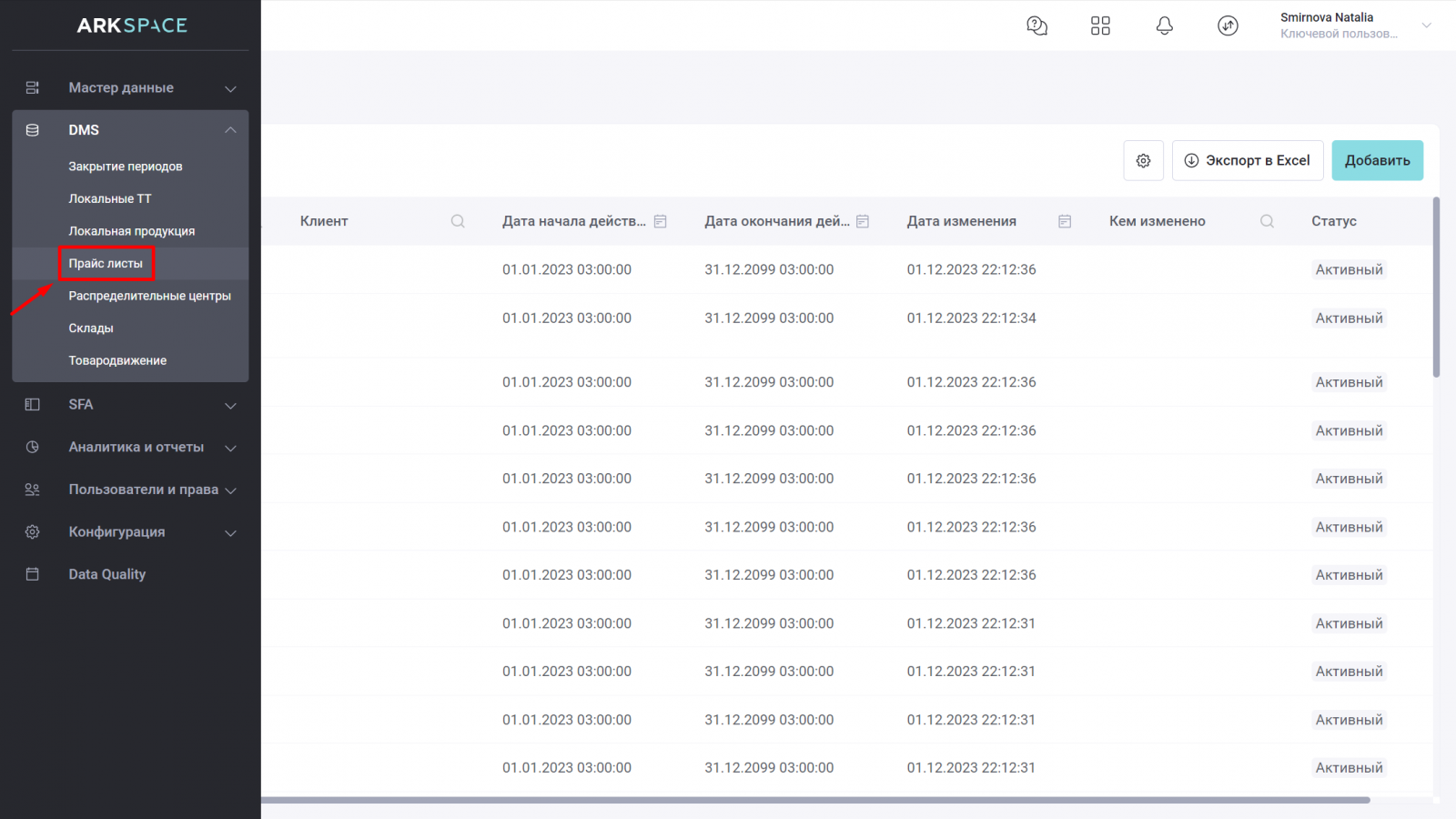Screen dimensions: 1456x819
Task: Open user profile dropdown for Smirnova Natalia
Action: 1426,25
